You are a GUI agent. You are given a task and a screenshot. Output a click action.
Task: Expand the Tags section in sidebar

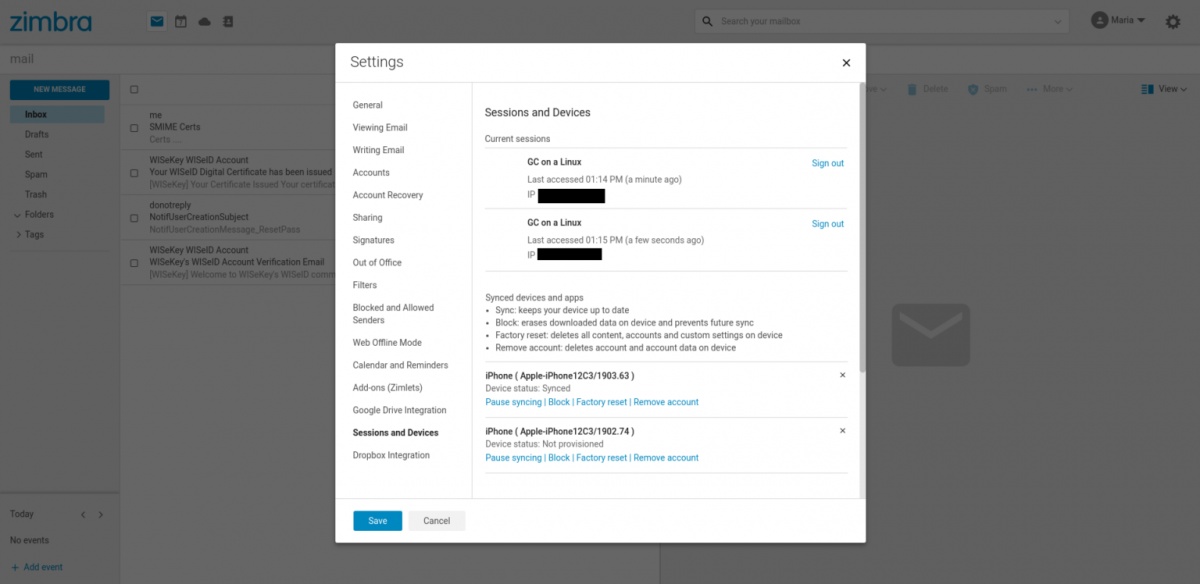[x=17, y=235]
